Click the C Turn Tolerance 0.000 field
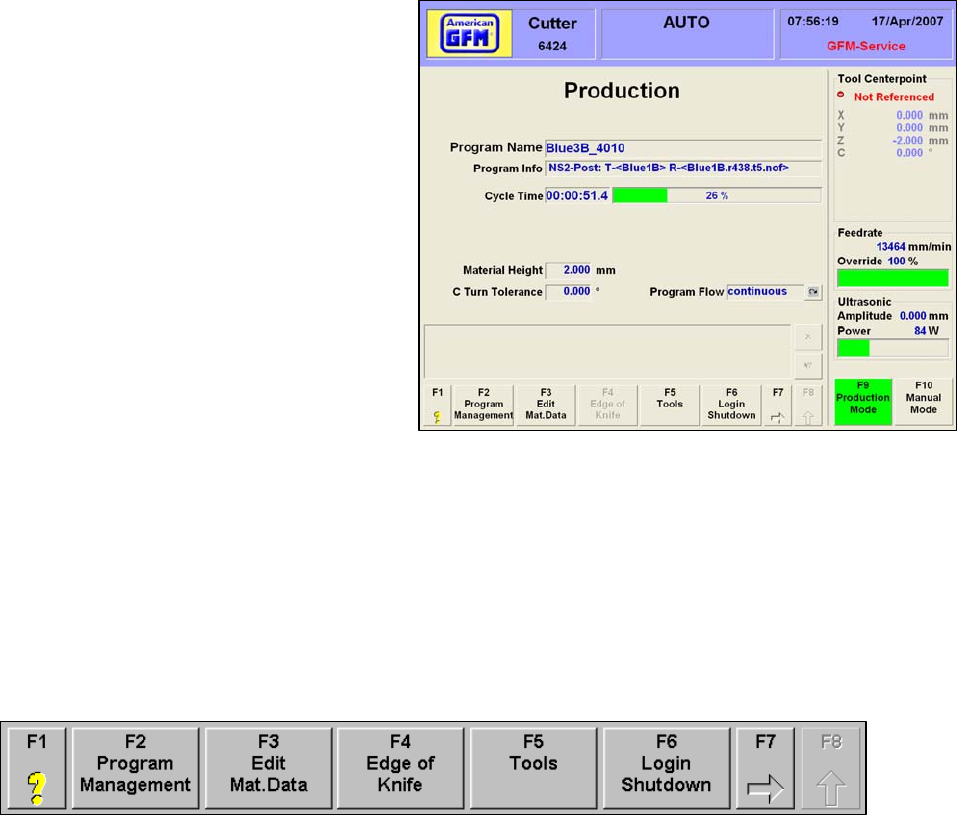The height and width of the screenshot is (815, 957). coord(568,292)
